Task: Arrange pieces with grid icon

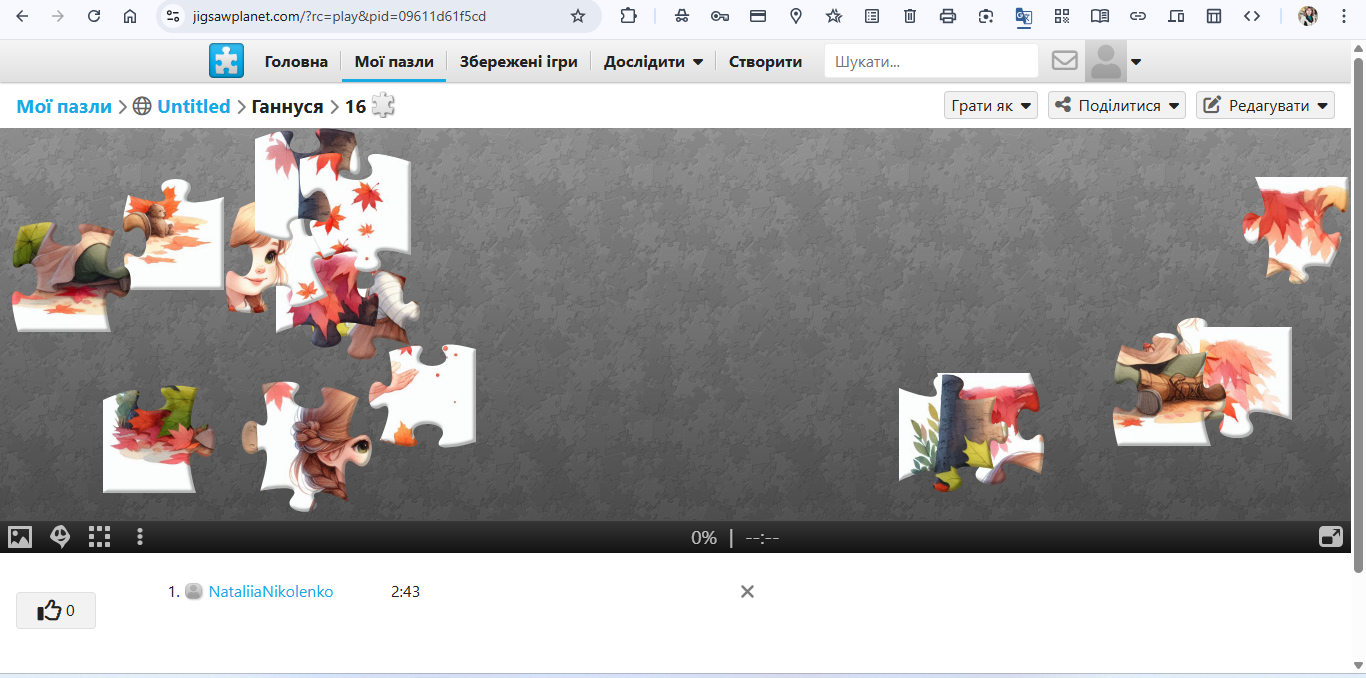Action: point(100,537)
